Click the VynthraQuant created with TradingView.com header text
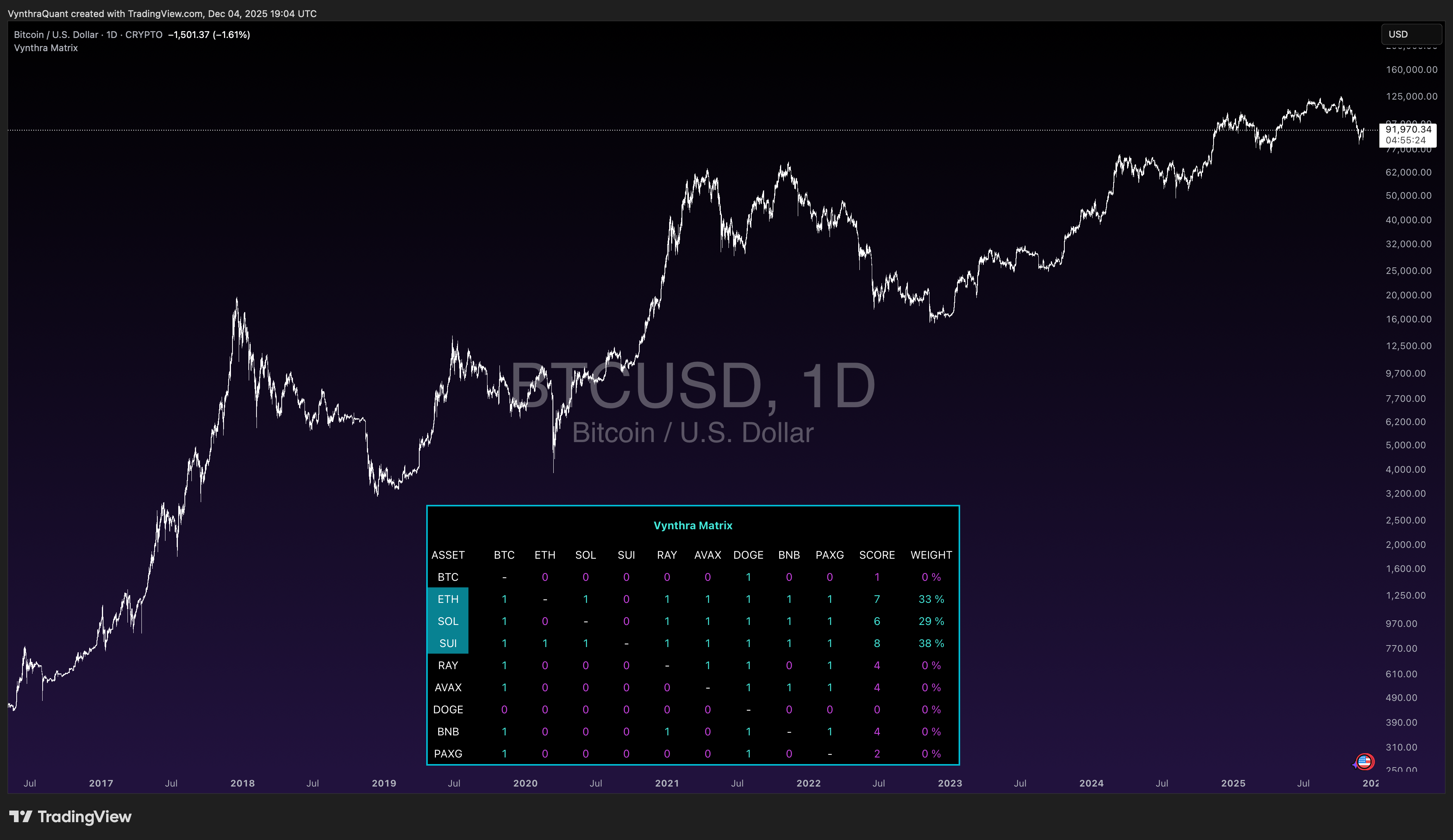 coord(162,13)
